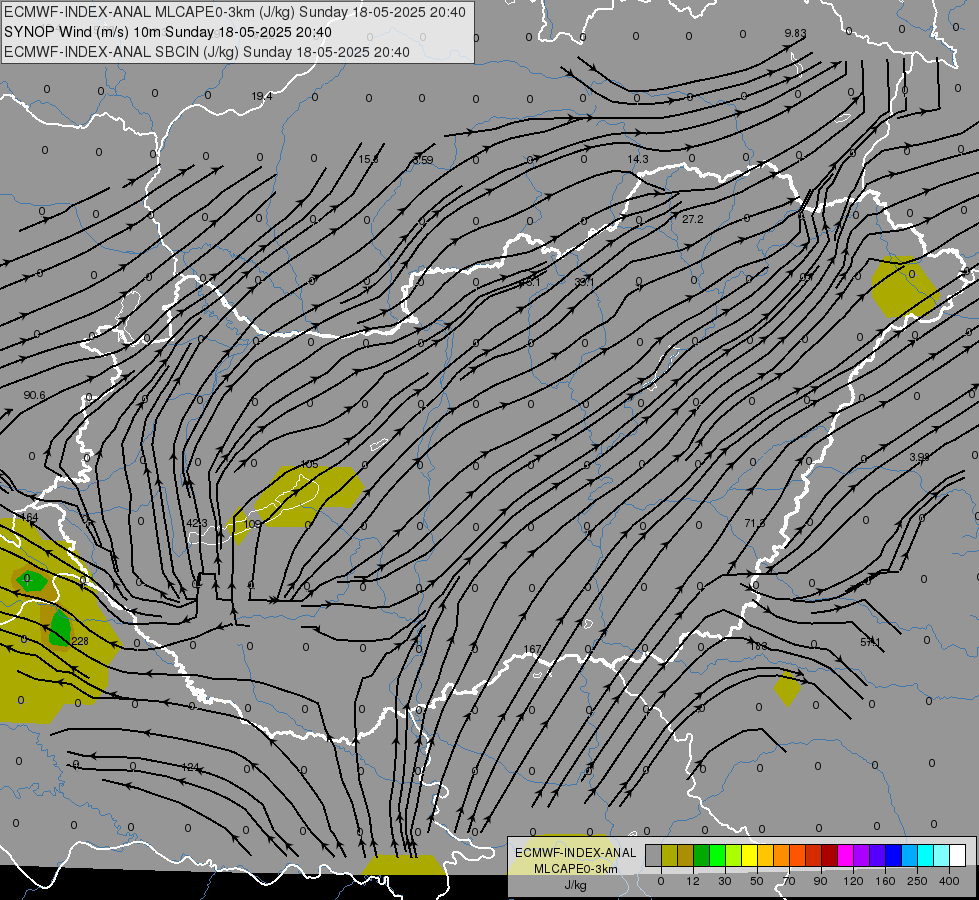Click the lime yellow-green legend swatch
This screenshot has height=900, width=979.
[x=734, y=855]
